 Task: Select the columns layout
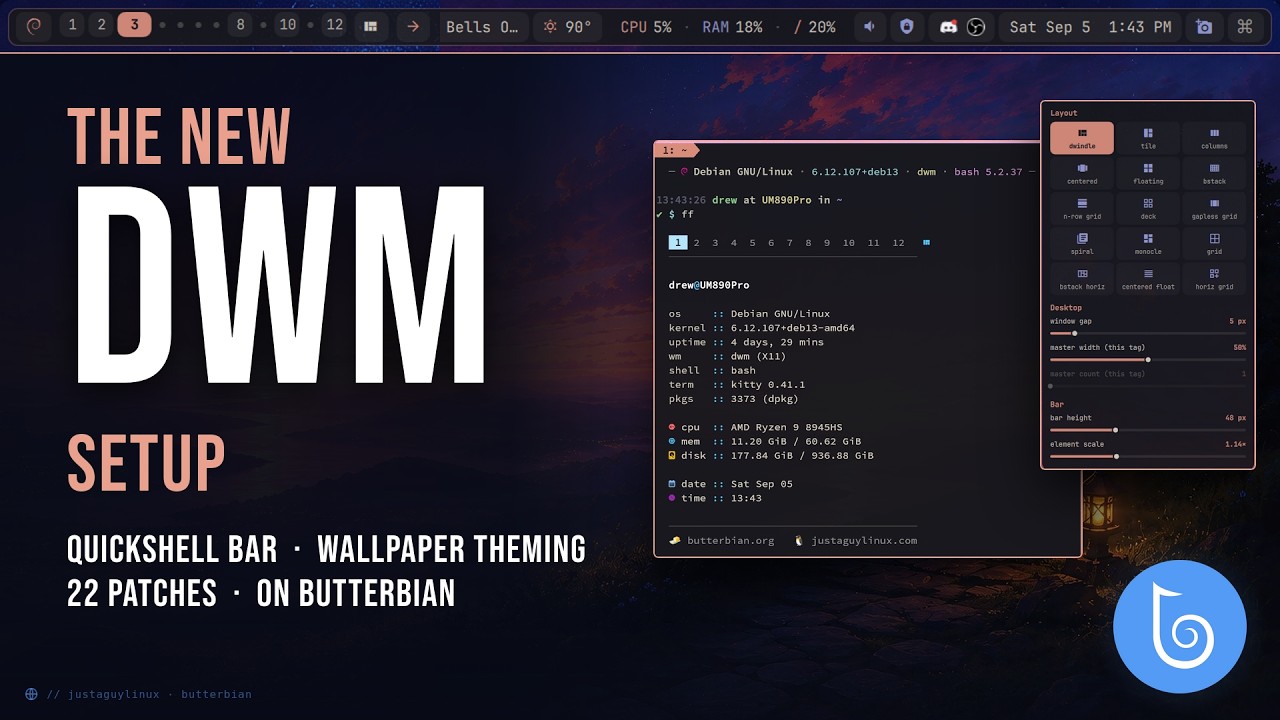pyautogui.click(x=1214, y=138)
